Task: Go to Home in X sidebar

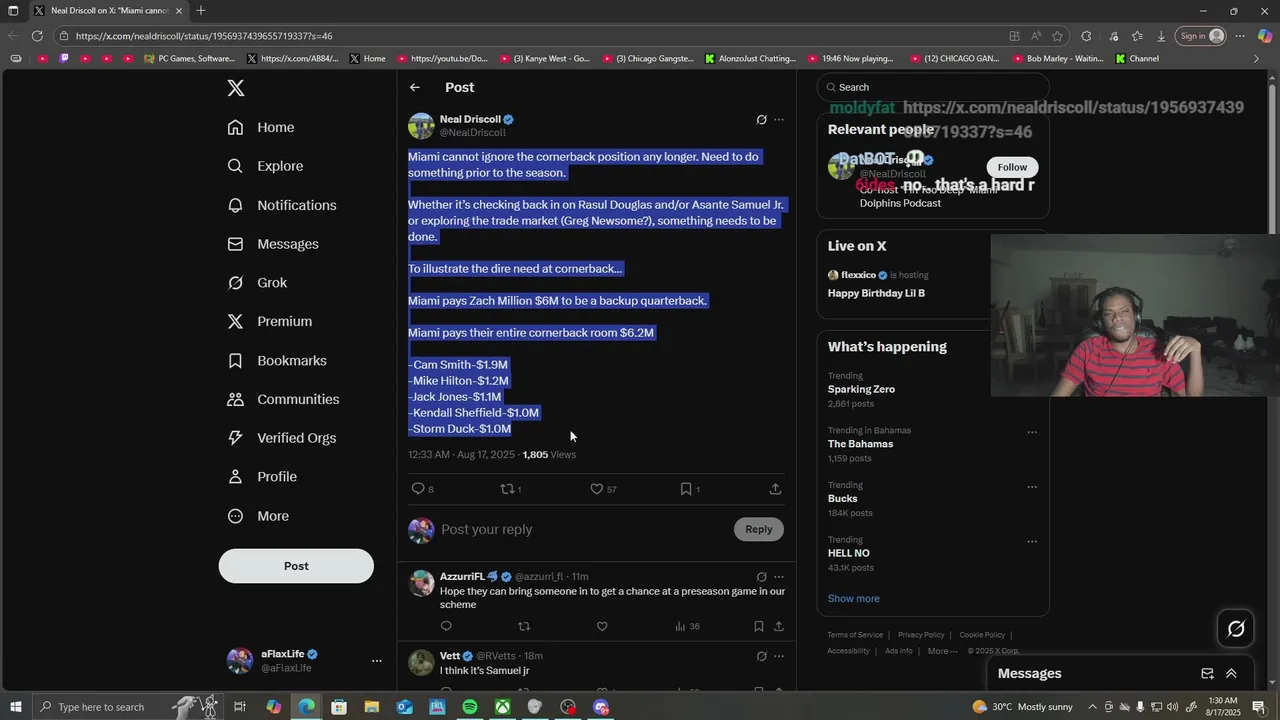Action: (261, 127)
